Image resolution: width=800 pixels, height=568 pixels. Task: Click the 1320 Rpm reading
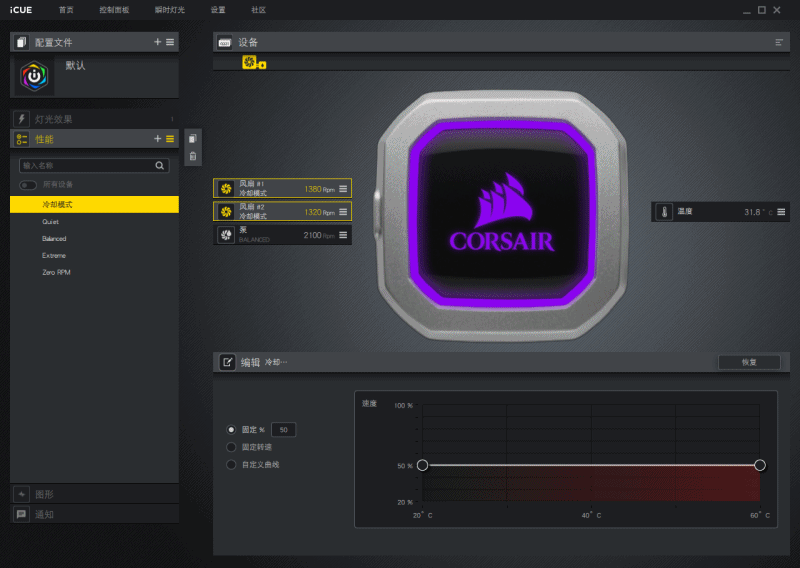pos(319,212)
